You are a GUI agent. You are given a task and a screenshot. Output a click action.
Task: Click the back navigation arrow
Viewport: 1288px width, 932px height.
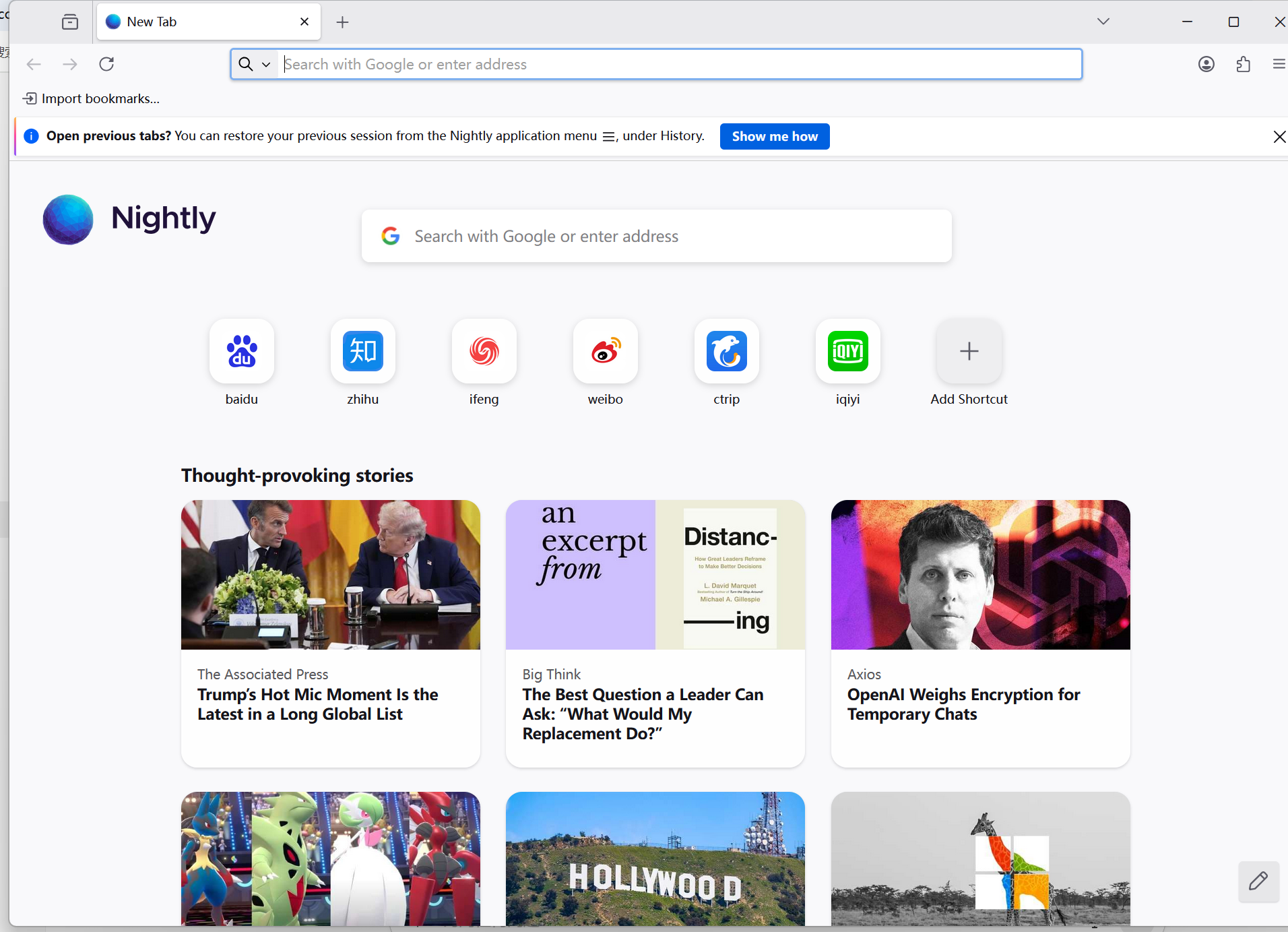[x=34, y=64]
